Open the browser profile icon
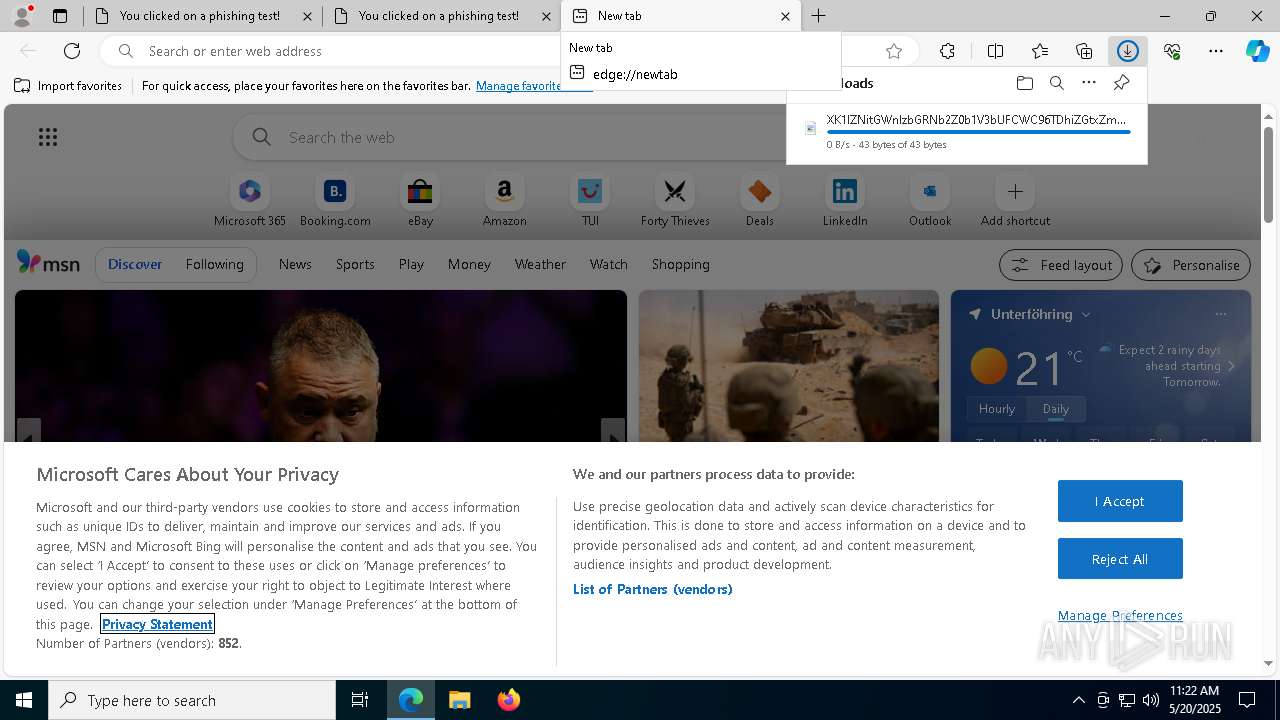This screenshot has width=1280, height=720. click(x=22, y=16)
